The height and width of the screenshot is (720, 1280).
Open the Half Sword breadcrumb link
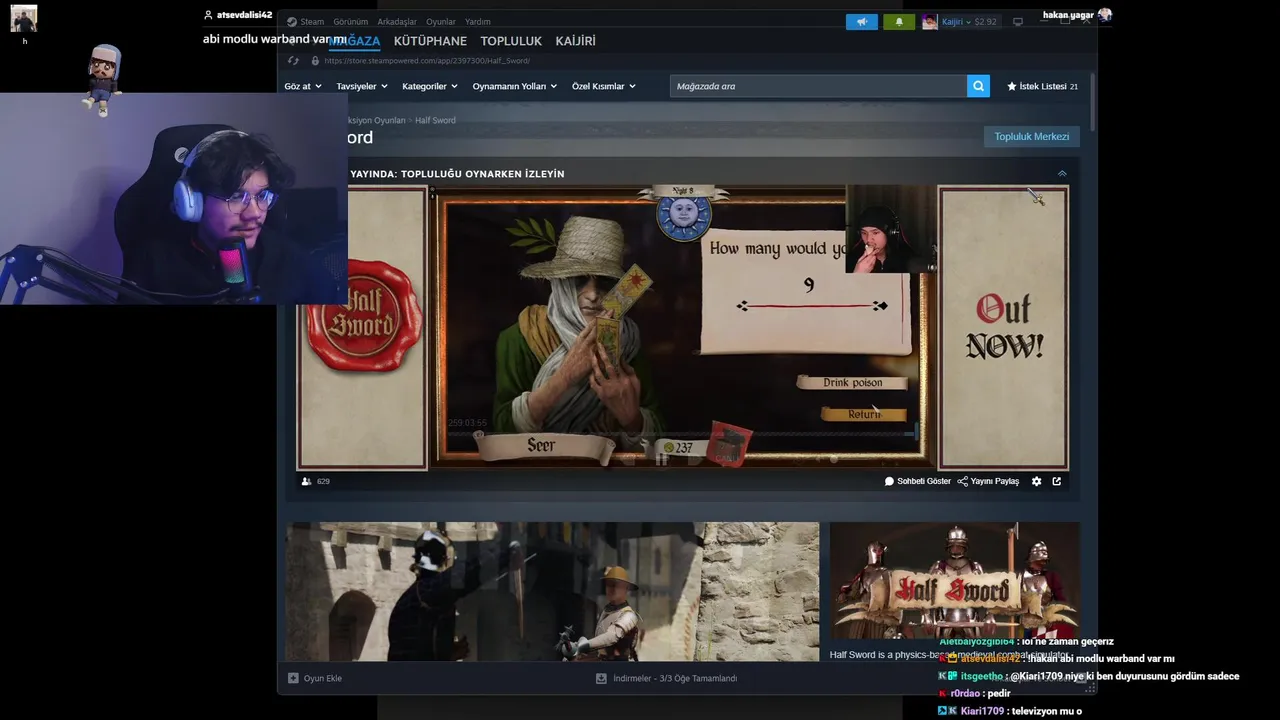(435, 120)
